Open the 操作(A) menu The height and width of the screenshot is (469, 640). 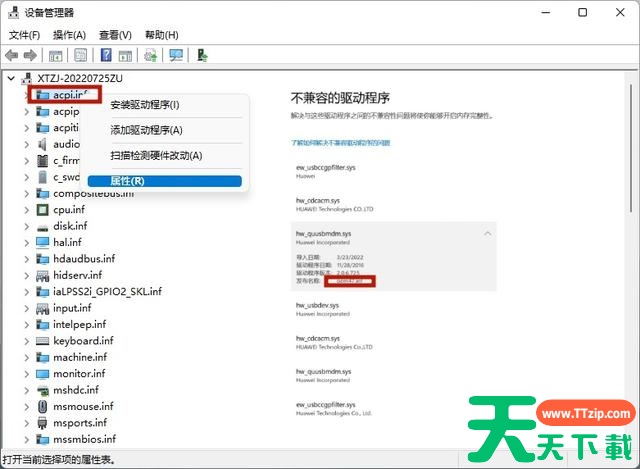[x=69, y=34]
